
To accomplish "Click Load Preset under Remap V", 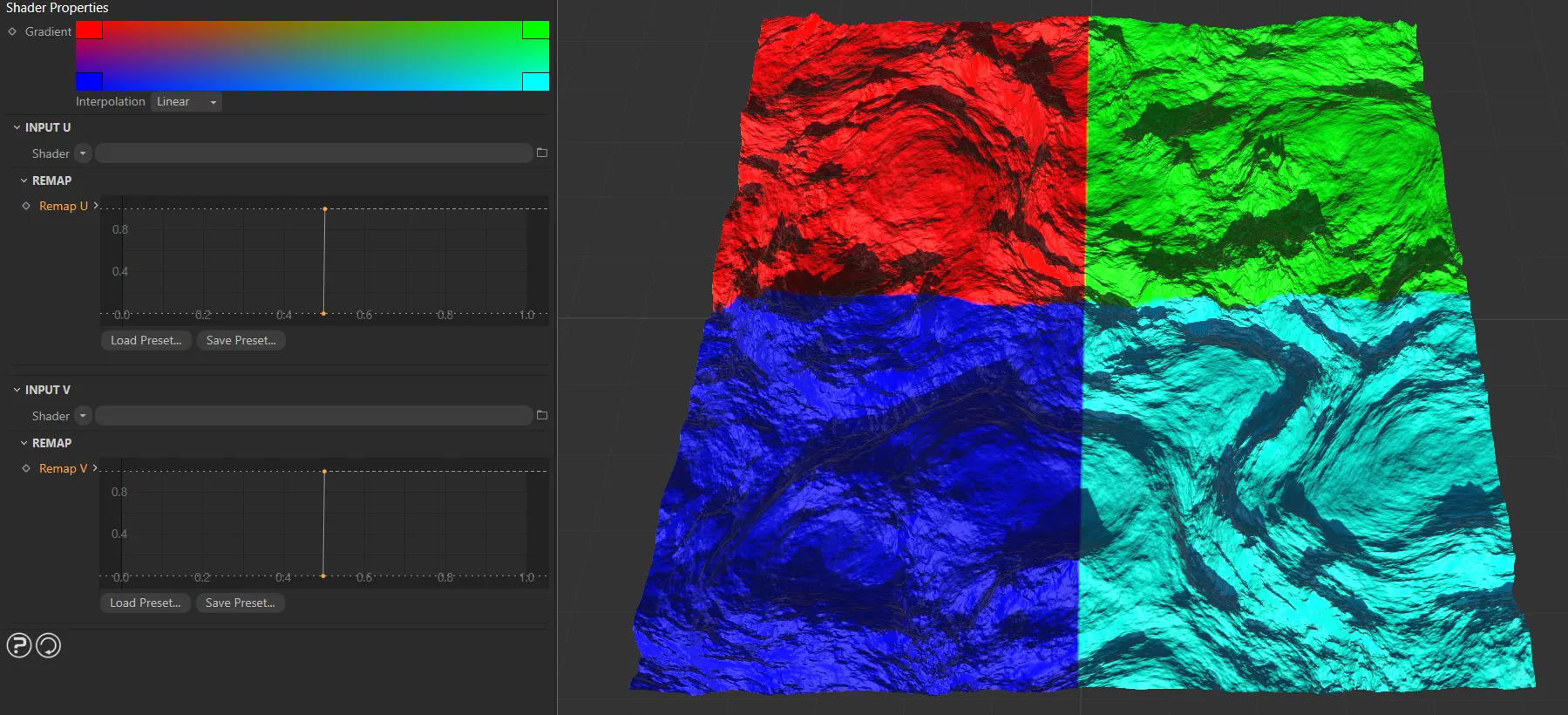I will (146, 603).
